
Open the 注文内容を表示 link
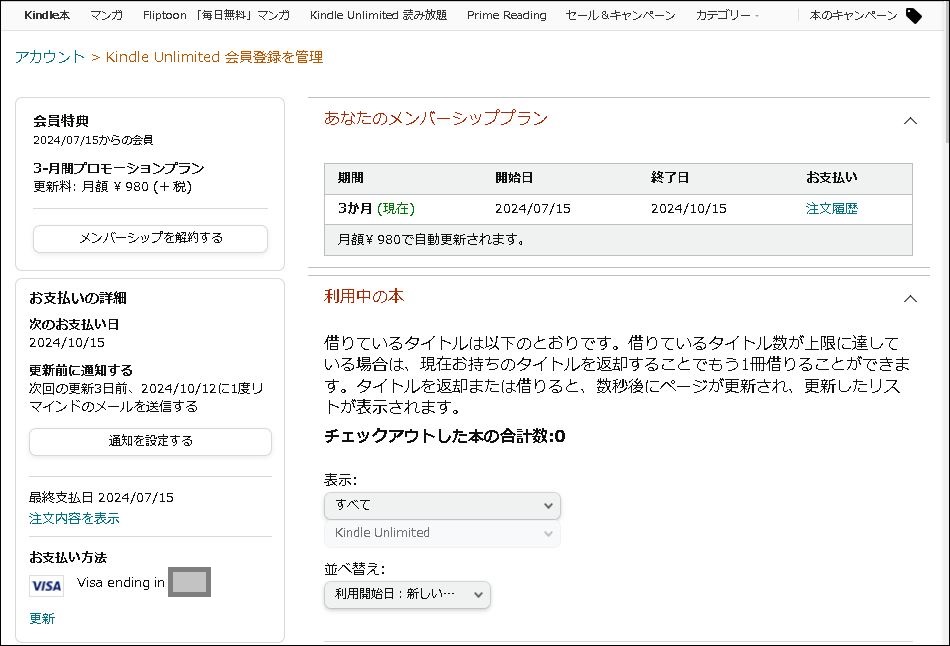pyautogui.click(x=74, y=519)
